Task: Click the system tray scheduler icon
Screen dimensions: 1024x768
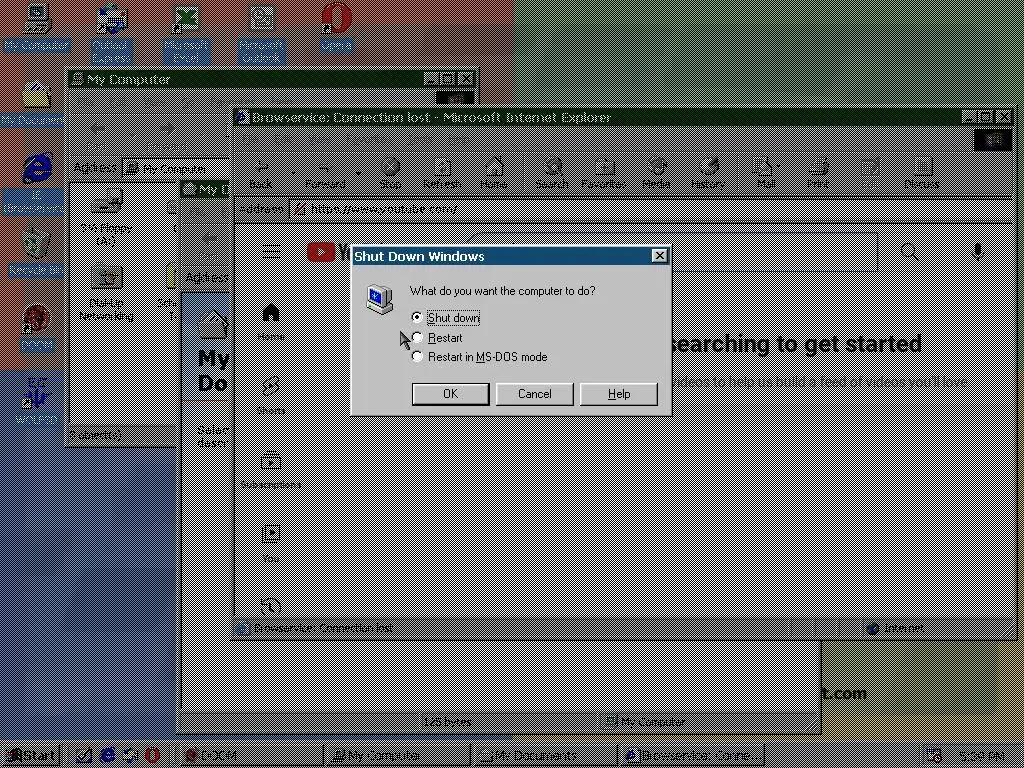Action: tap(934, 756)
